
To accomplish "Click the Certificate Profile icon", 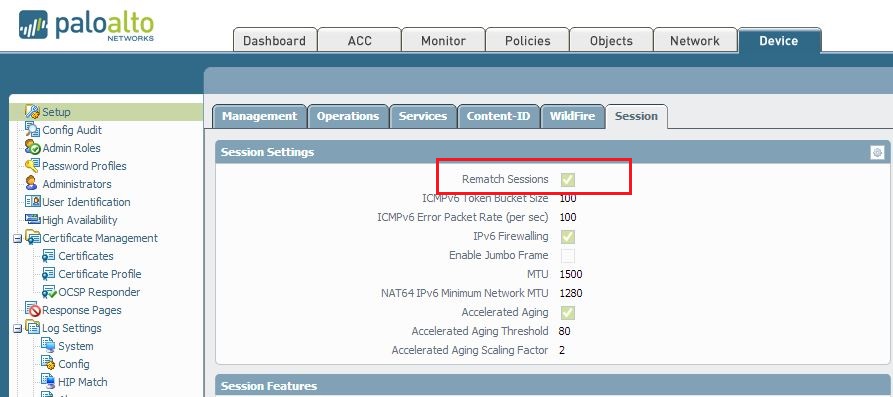I will click(49, 274).
